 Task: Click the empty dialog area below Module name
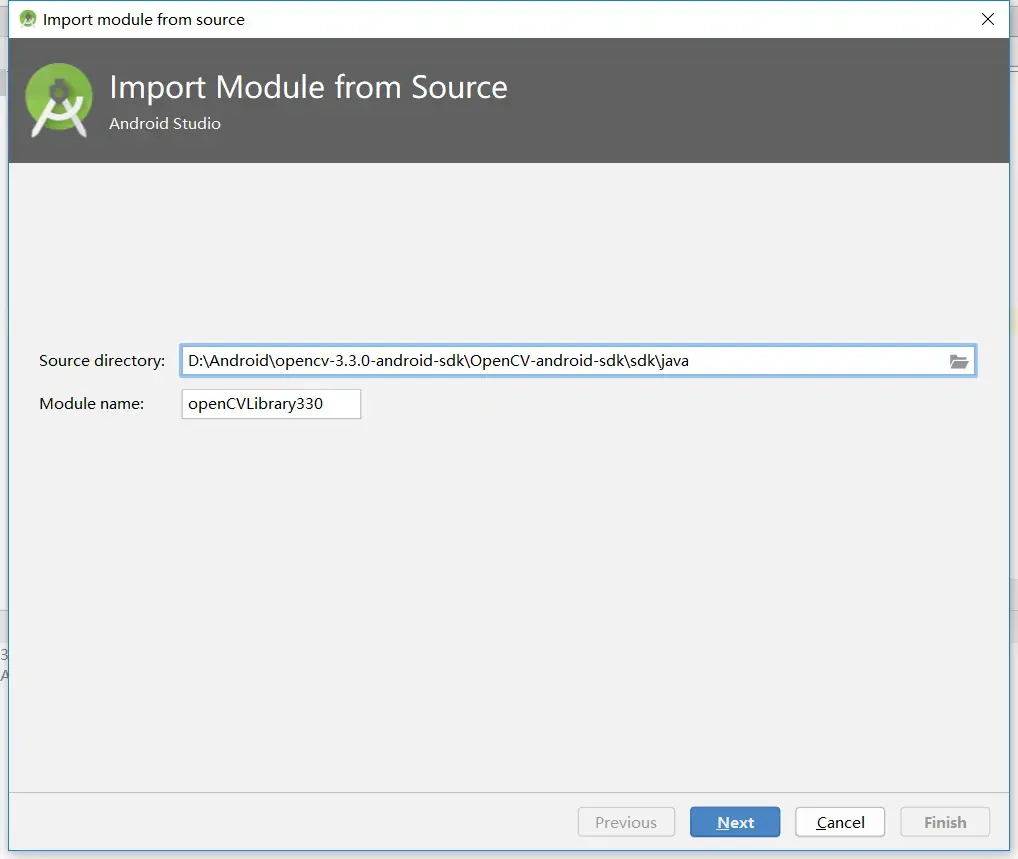point(500,600)
